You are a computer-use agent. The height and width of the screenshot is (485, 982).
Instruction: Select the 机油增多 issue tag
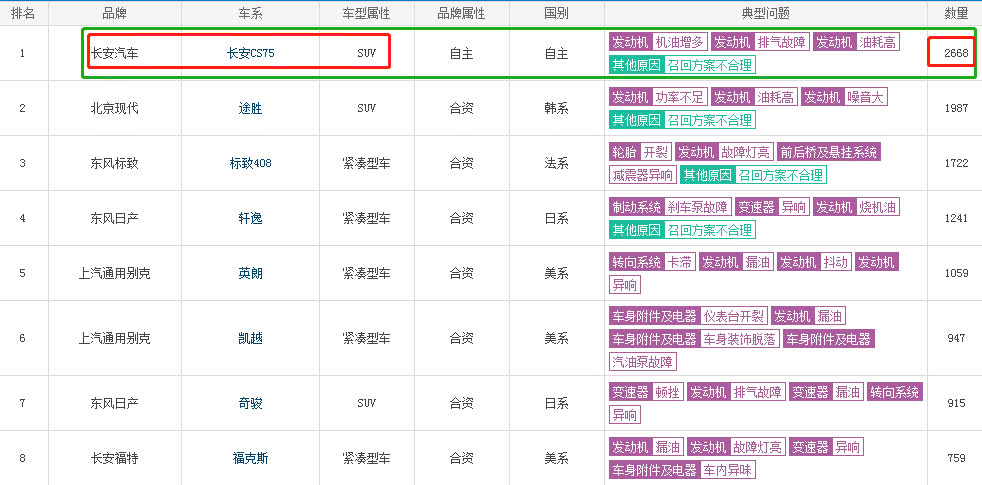coord(680,42)
